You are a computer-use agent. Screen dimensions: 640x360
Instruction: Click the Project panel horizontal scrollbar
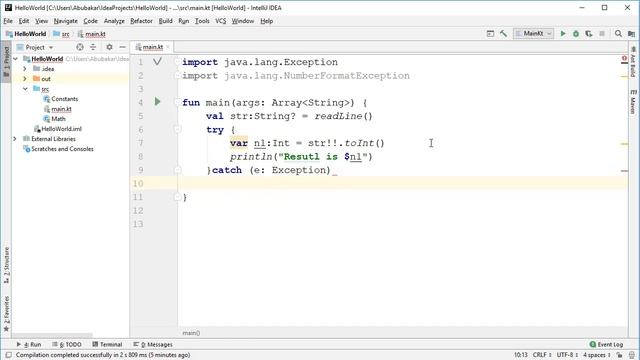(52, 336)
